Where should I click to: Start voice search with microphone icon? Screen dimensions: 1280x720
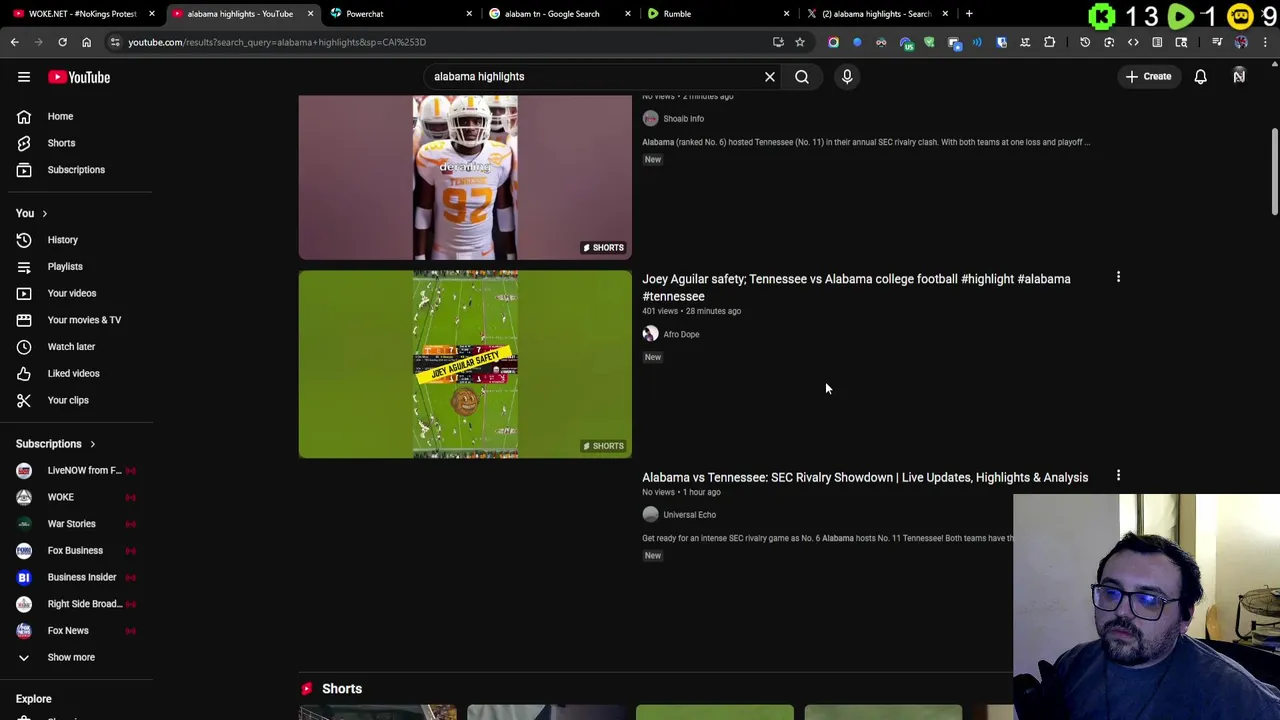click(847, 76)
